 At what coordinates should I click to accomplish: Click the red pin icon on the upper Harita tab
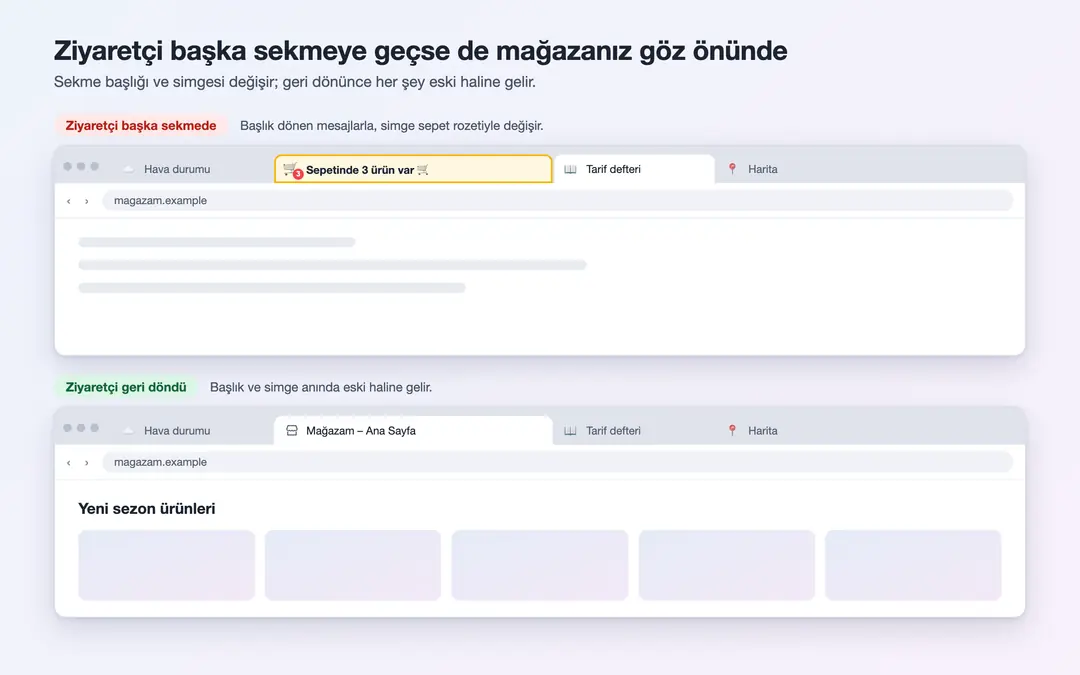732,169
